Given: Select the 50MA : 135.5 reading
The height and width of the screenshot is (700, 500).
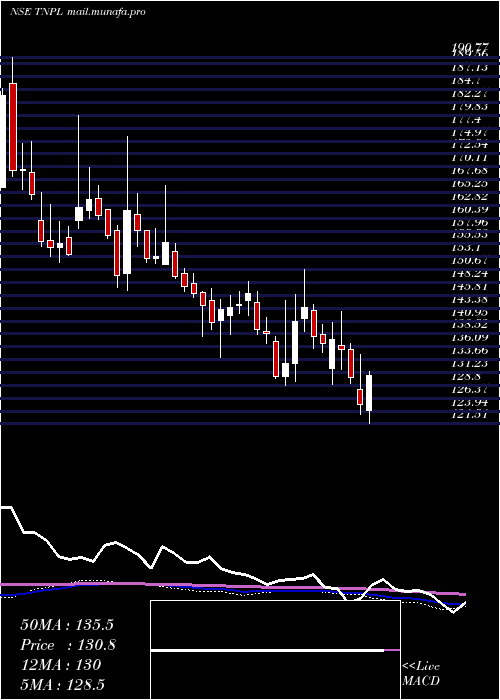Looking at the screenshot, I should click(67, 625).
